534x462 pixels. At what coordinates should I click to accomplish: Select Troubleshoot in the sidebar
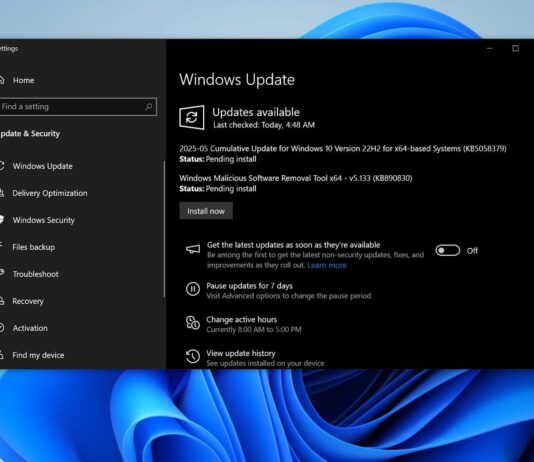(x=35, y=274)
